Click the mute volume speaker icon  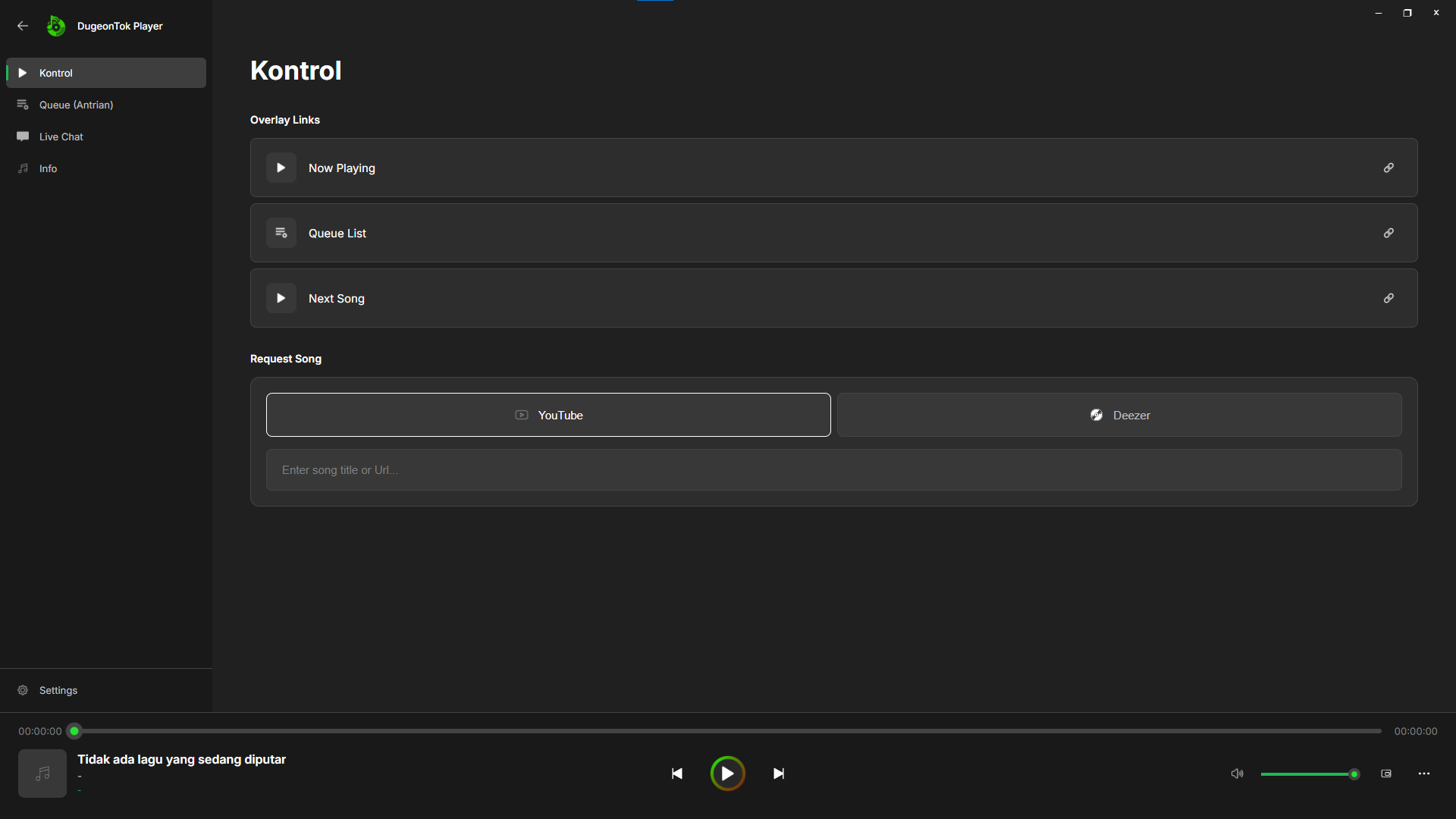tap(1237, 773)
